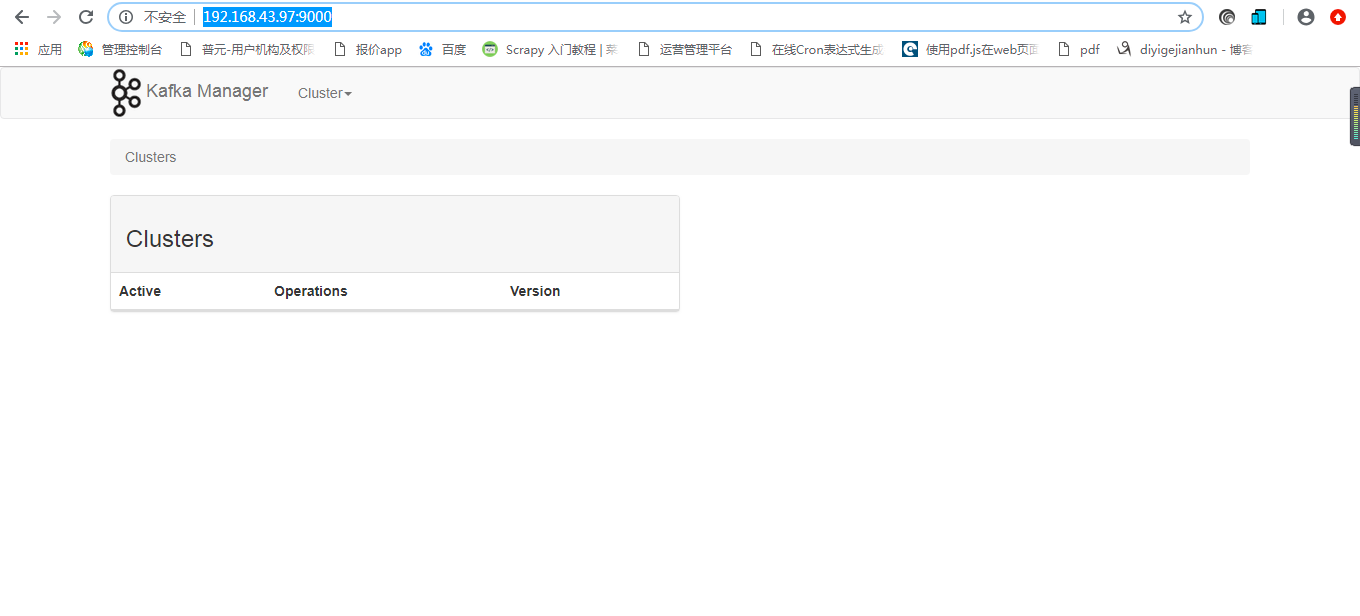This screenshot has height=616, width=1360.
Task: Open the 报价app bookmark
Action: tap(368, 49)
